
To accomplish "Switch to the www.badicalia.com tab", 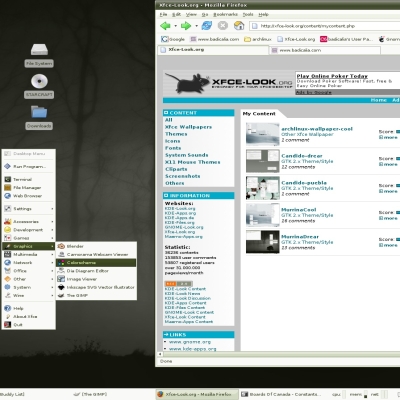I will tap(325, 50).
